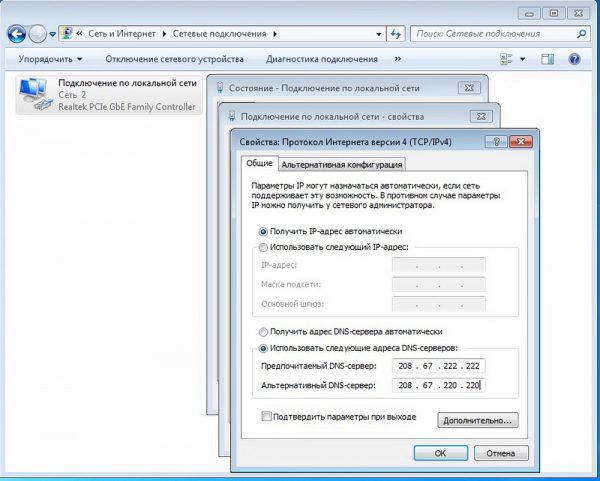Switch to «Альтернативная конфигурация» tab
This screenshot has width=600, height=481.
point(342,165)
